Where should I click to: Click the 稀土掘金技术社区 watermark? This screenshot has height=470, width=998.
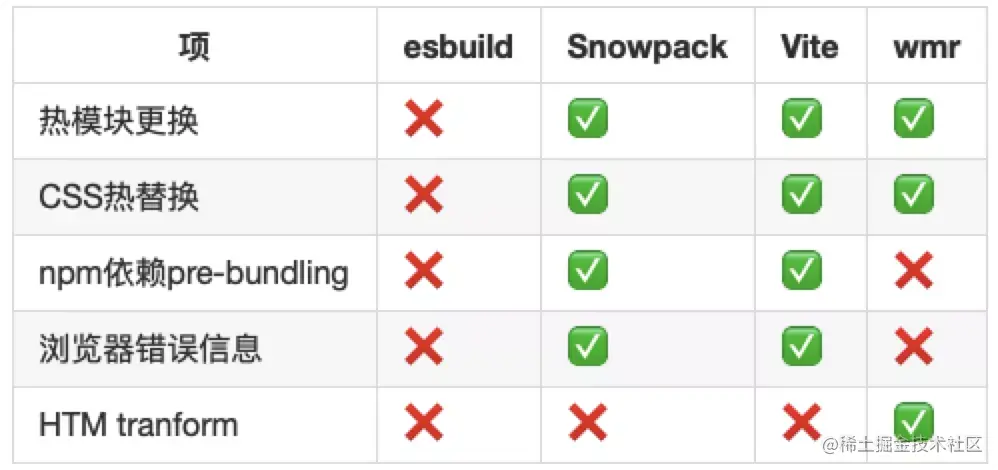[x=903, y=445]
